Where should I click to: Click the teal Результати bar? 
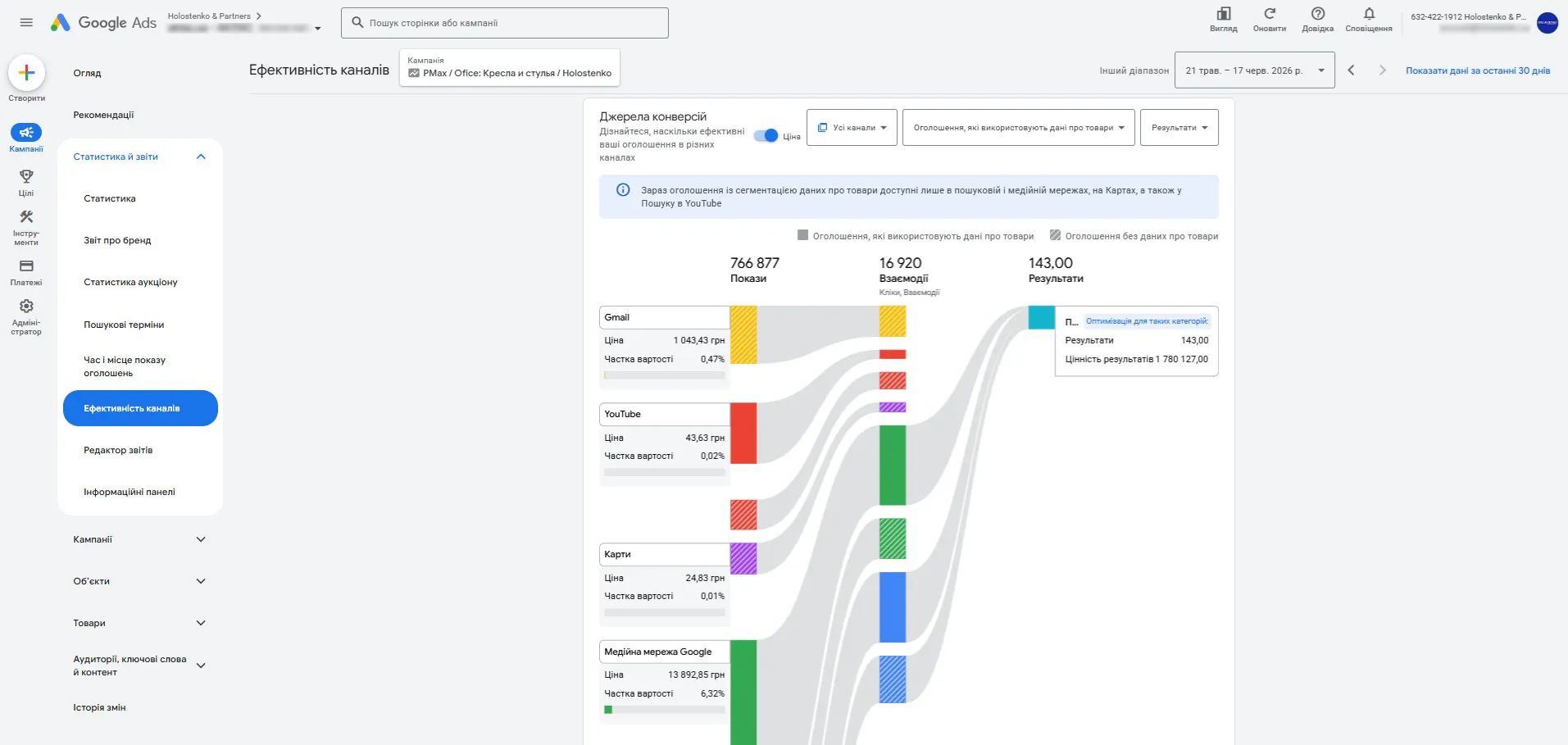pyautogui.click(x=1042, y=317)
